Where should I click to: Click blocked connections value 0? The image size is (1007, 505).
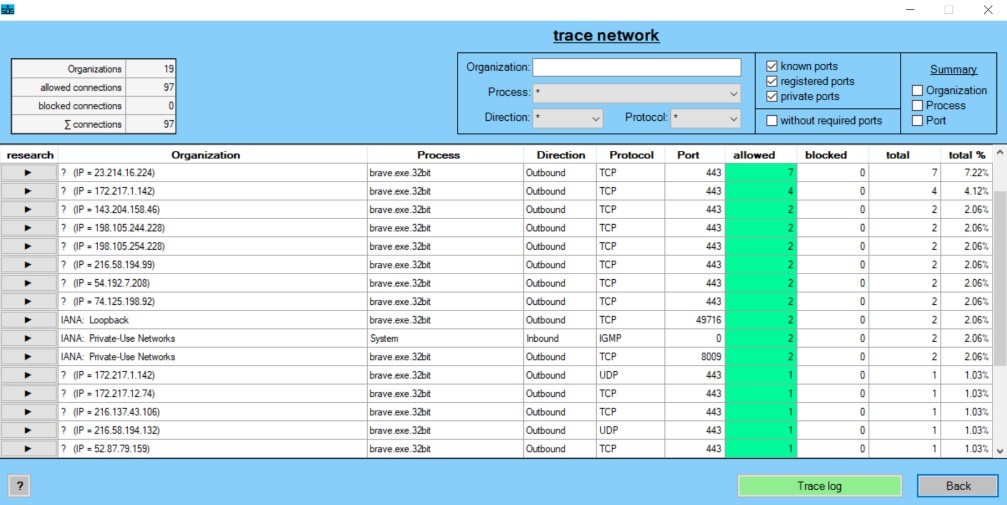[150, 106]
